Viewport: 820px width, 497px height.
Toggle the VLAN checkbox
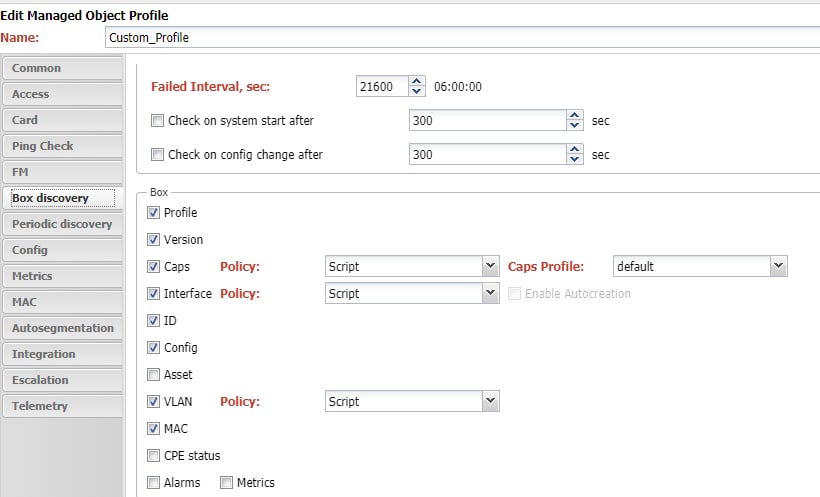[153, 402]
